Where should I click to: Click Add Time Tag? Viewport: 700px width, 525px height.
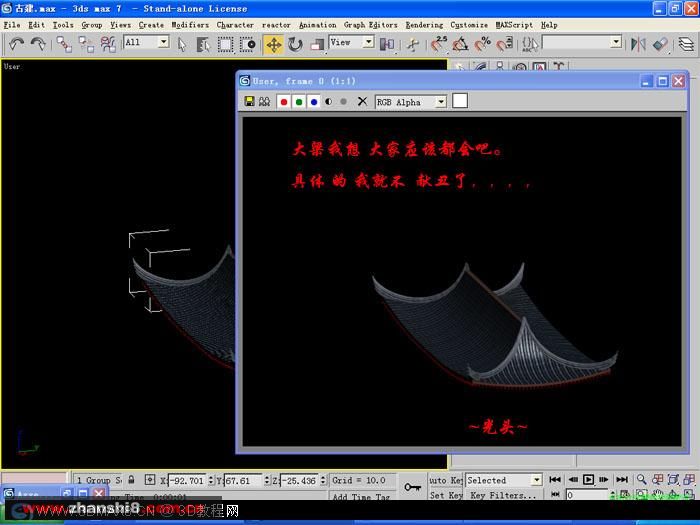(x=362, y=496)
